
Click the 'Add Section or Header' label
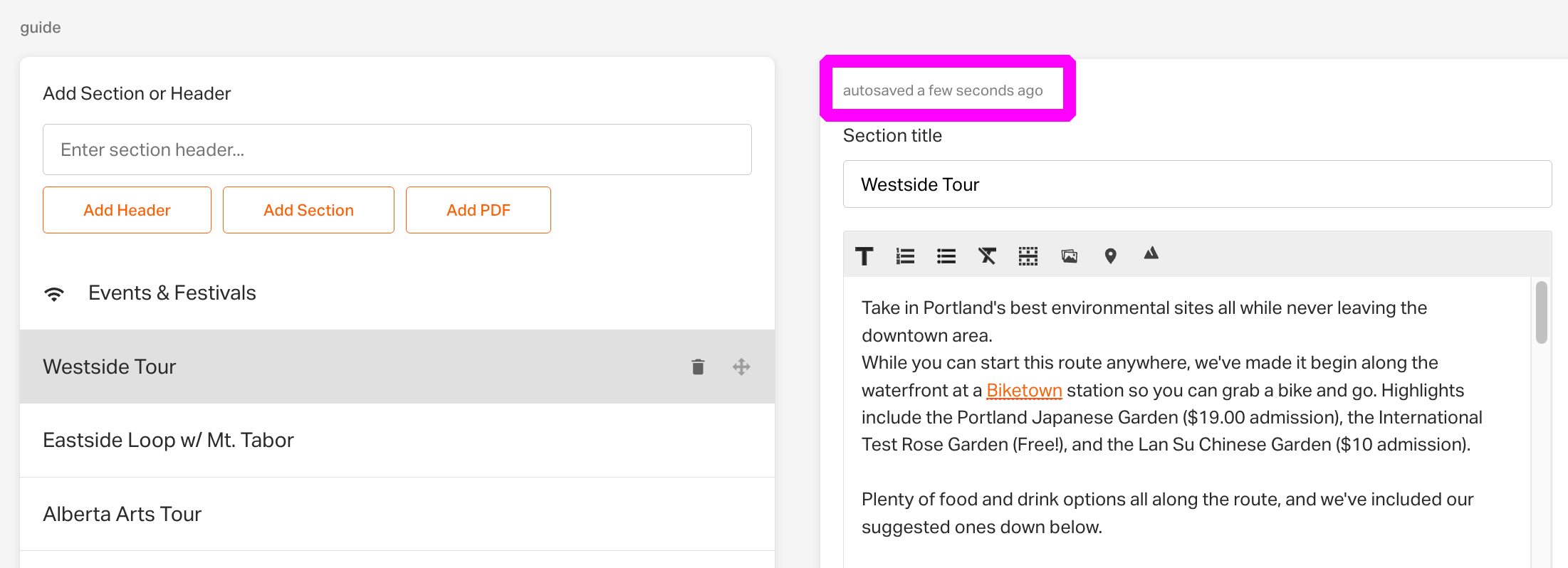137,93
